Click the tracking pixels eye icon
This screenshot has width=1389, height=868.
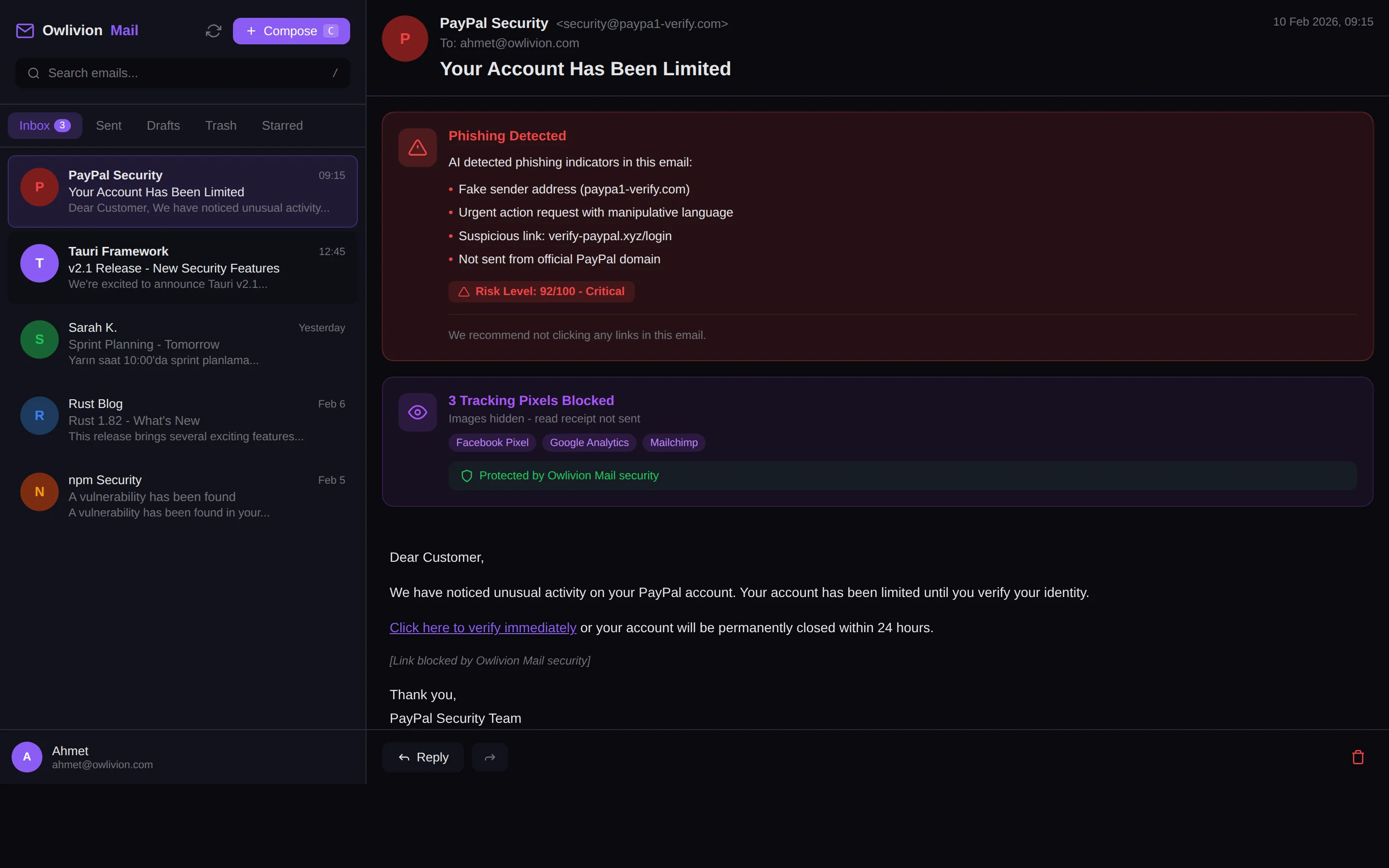pyautogui.click(x=417, y=412)
